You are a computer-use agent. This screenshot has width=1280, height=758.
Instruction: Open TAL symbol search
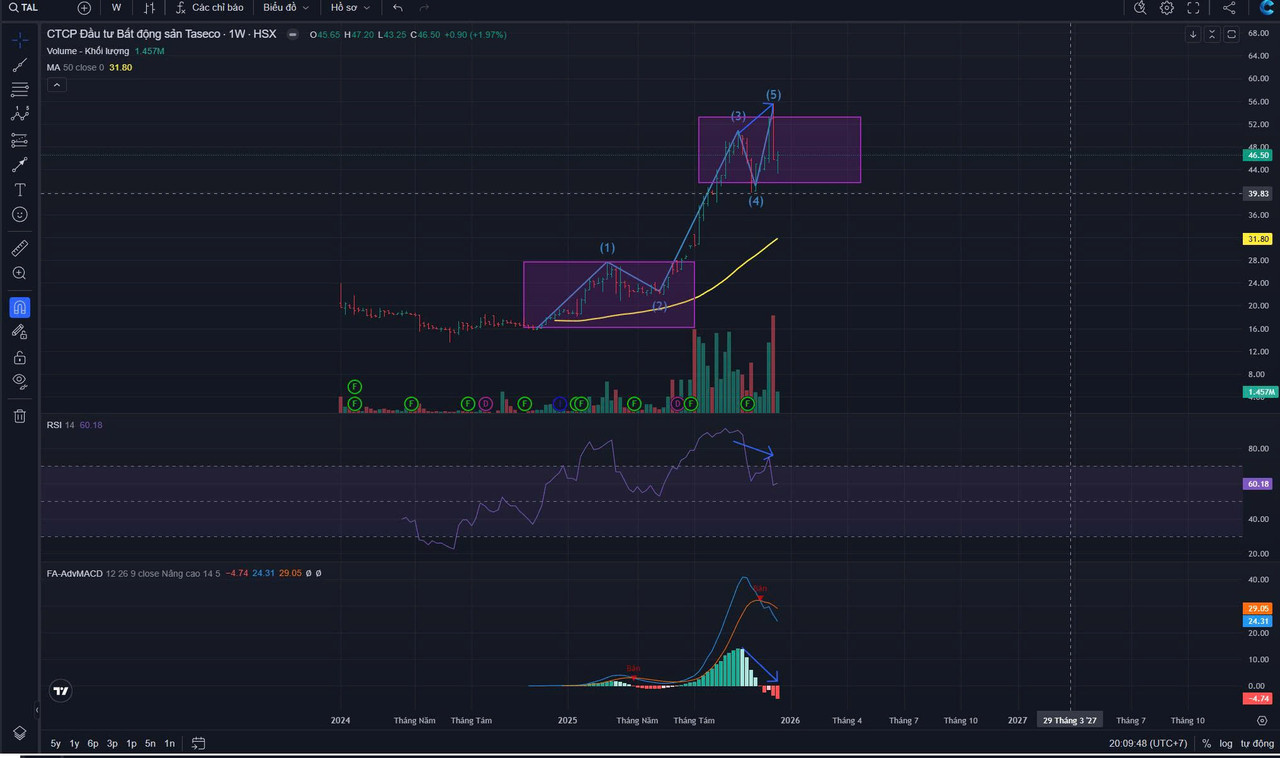coord(25,7)
